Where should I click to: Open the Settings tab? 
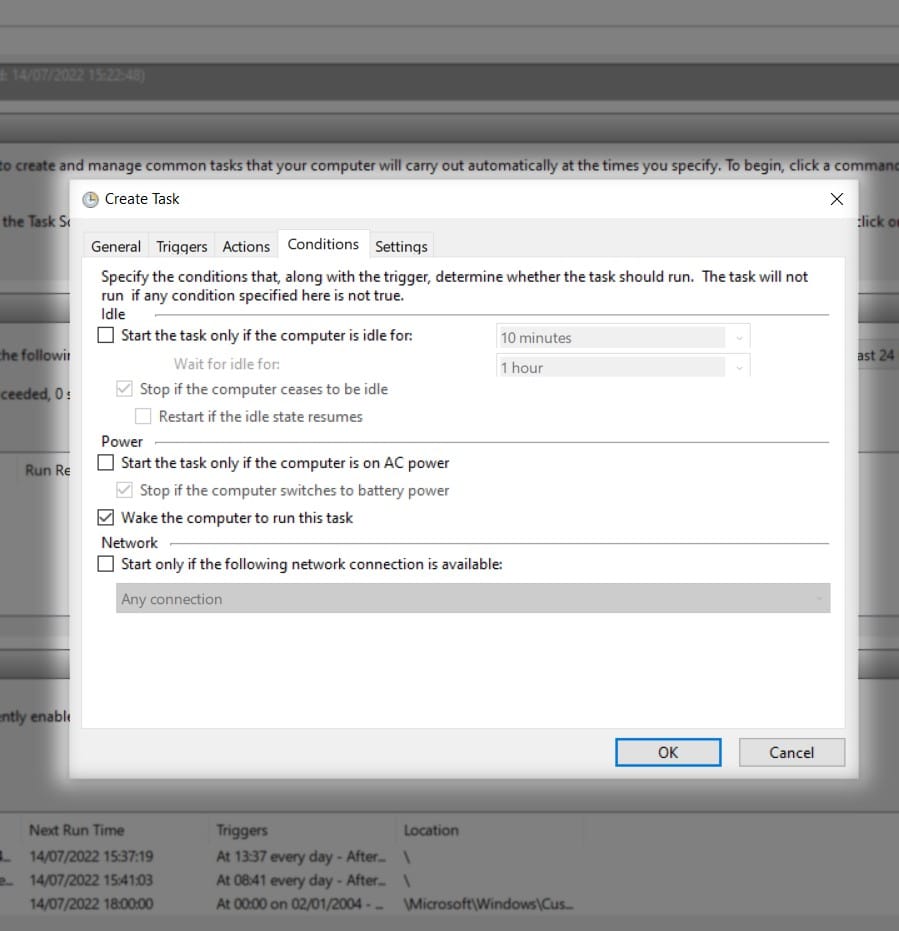tap(401, 246)
